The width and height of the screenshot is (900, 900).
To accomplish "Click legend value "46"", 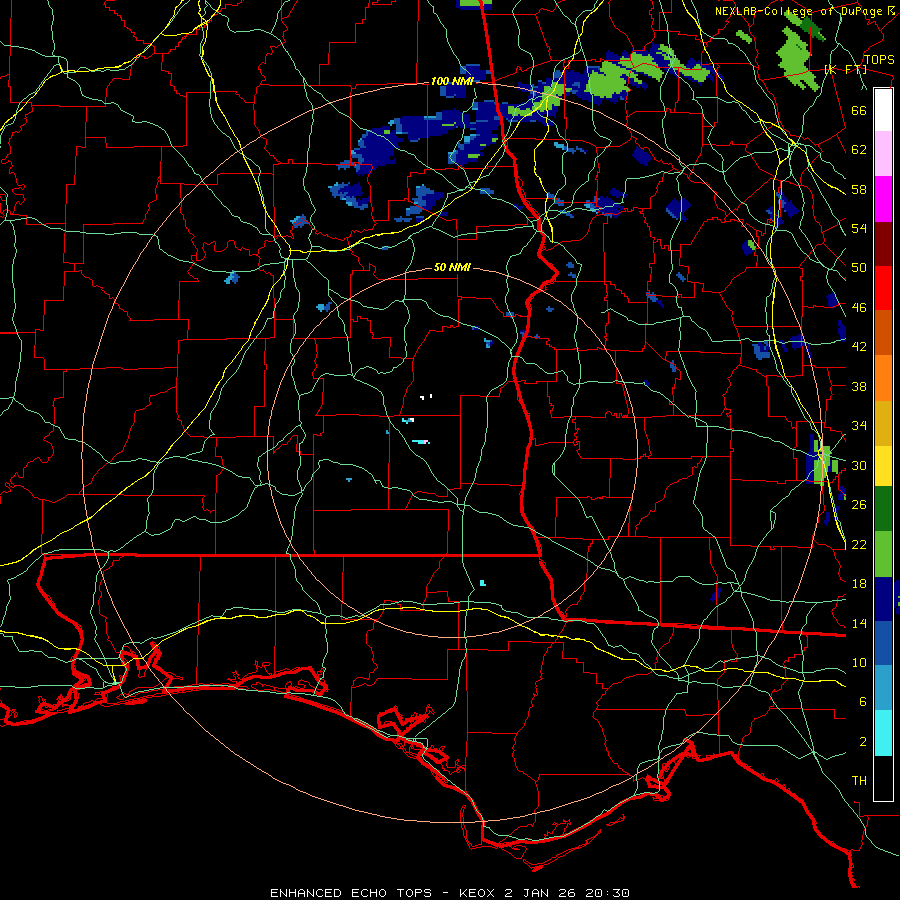I will [x=859, y=308].
